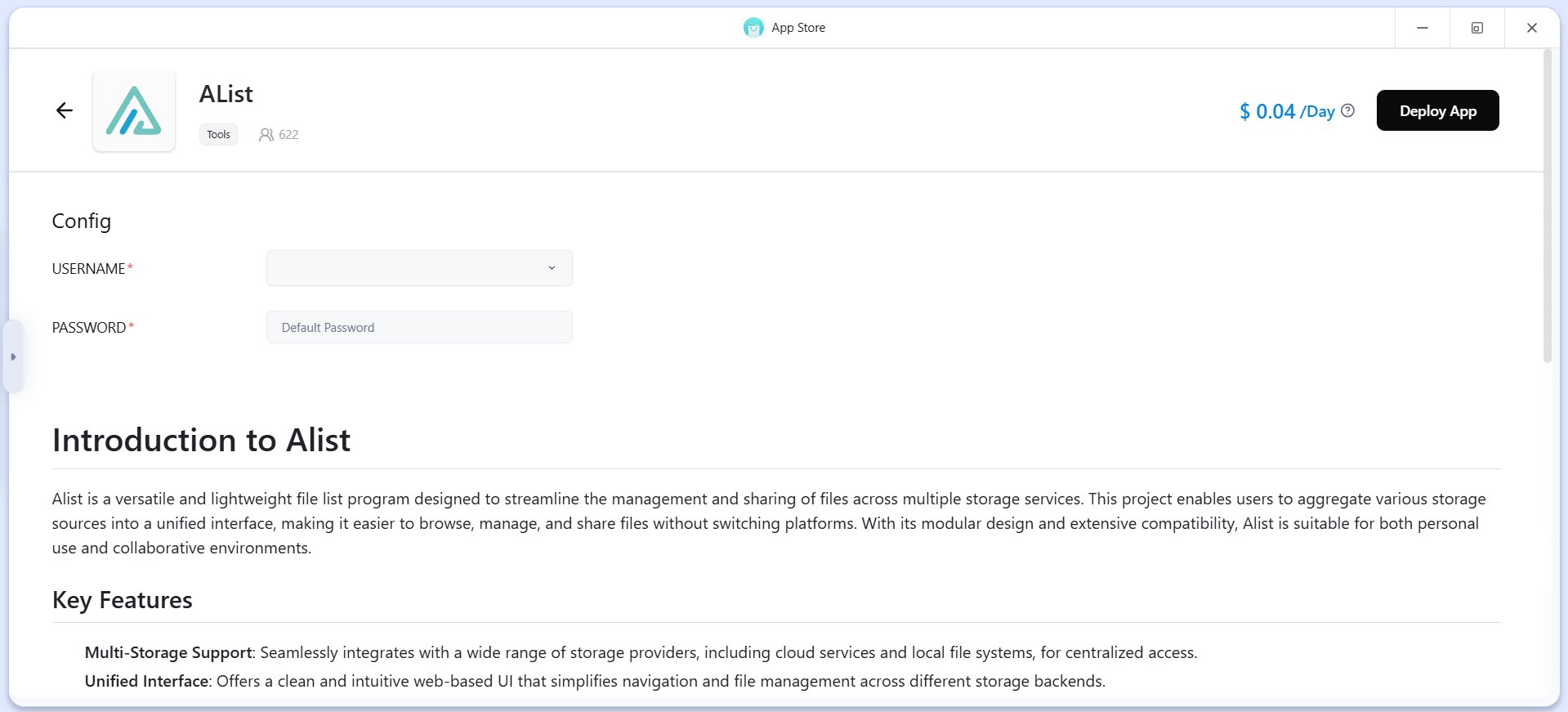Click the AList app title
This screenshot has height=712, width=1568.
click(x=226, y=94)
